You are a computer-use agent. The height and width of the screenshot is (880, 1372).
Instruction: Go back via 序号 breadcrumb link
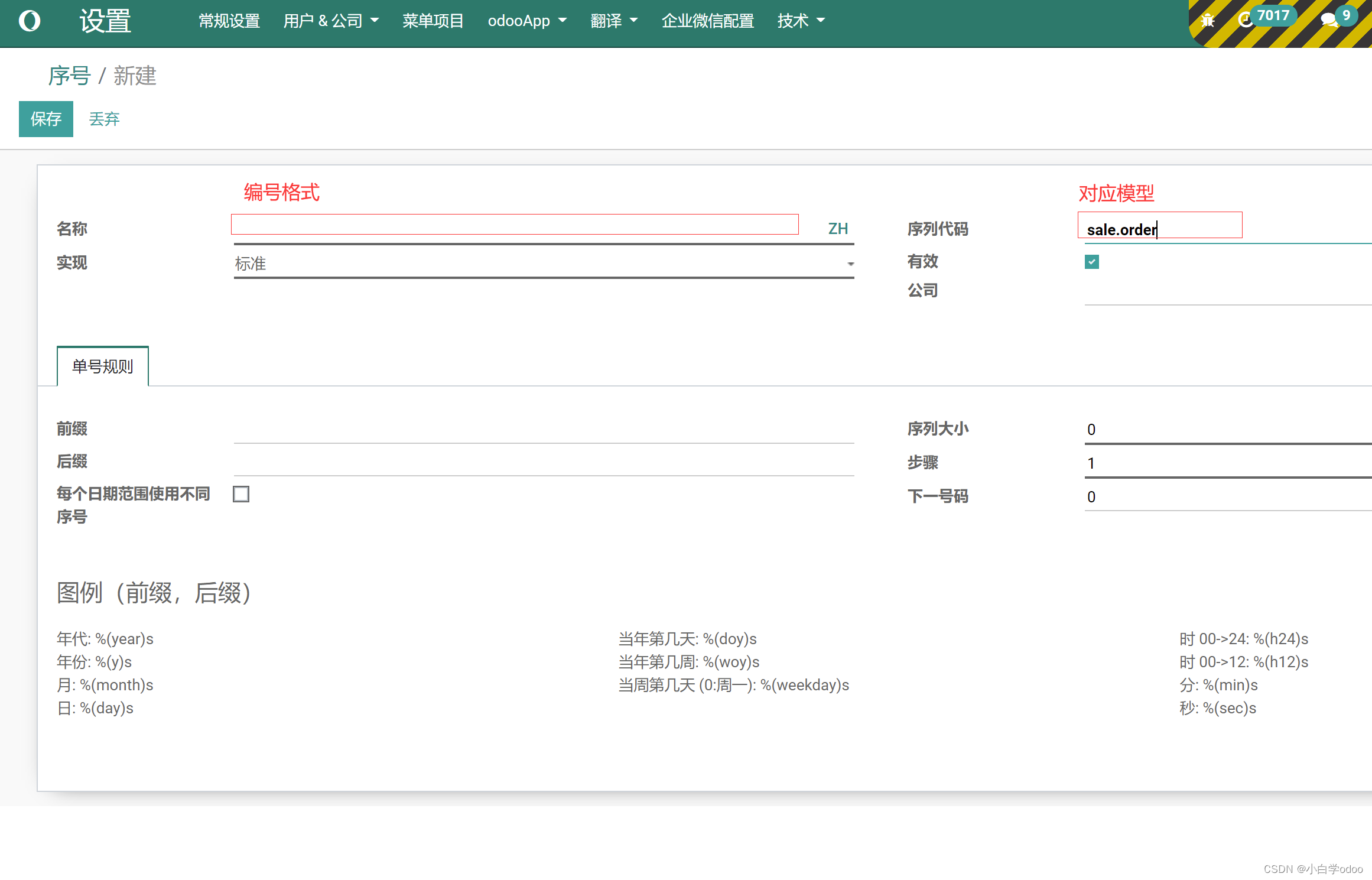[69, 76]
